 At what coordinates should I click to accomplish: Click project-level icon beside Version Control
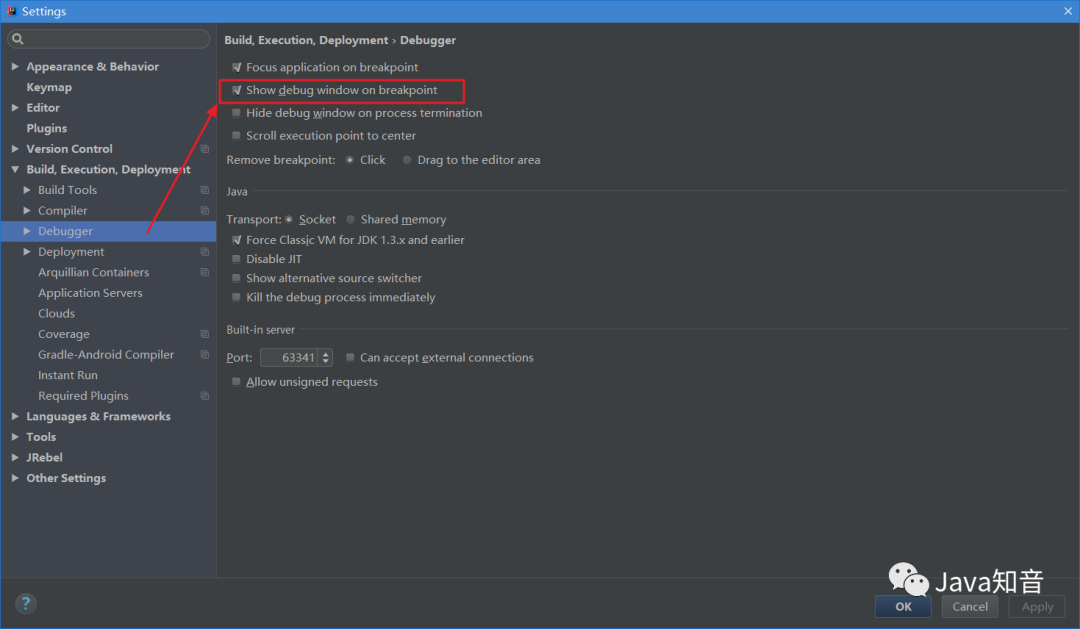(205, 149)
